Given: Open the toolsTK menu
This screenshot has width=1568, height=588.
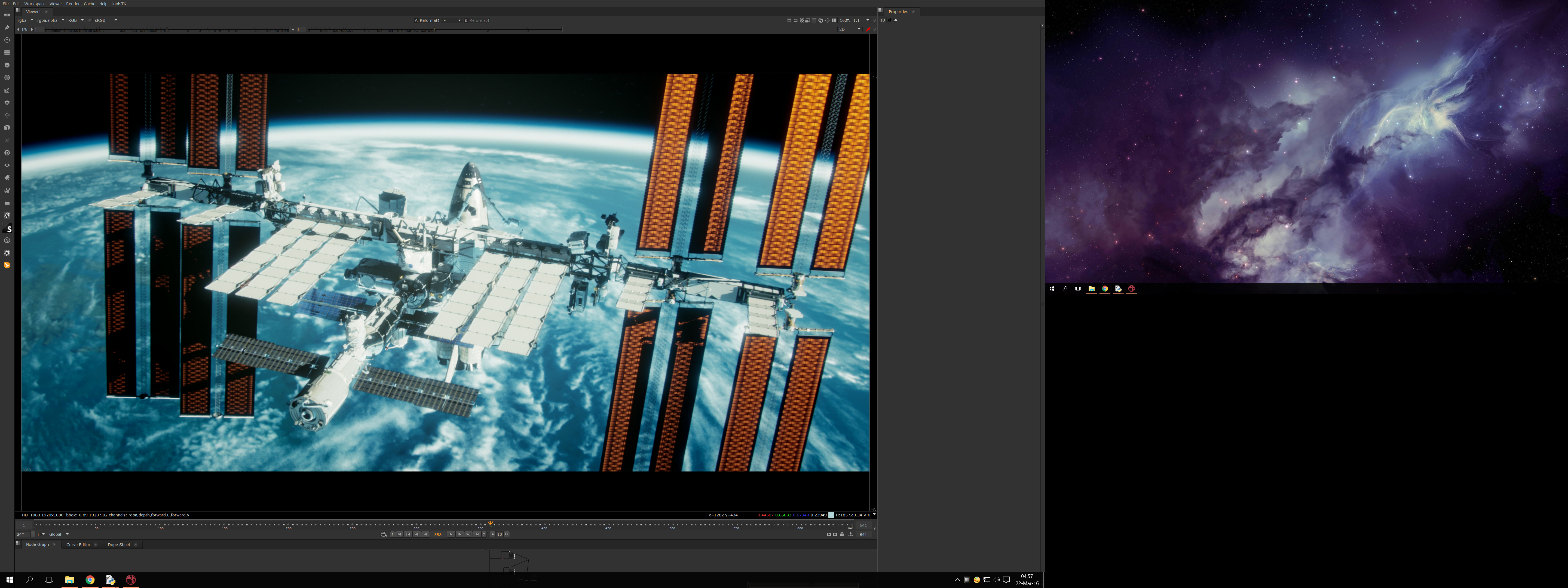Looking at the screenshot, I should tap(119, 4).
